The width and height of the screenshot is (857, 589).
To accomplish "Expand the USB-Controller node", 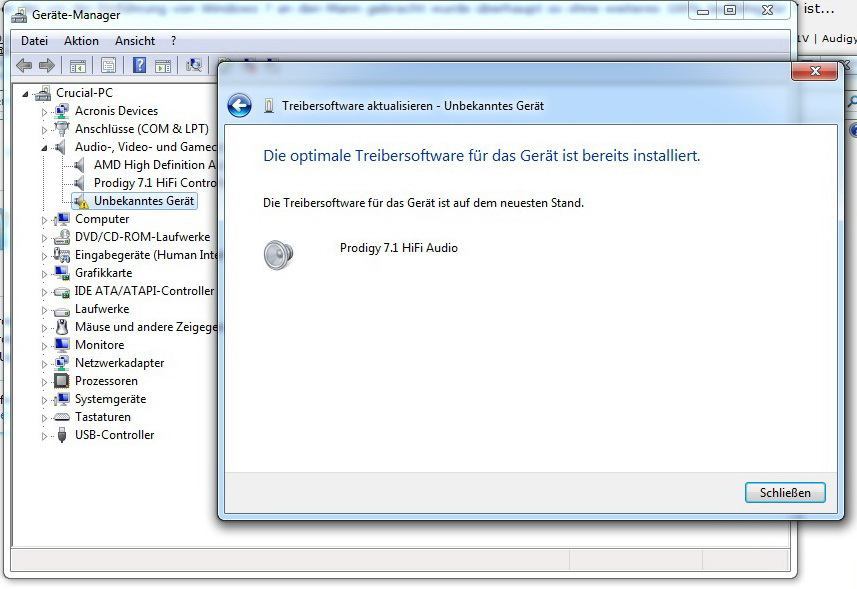I will (x=44, y=437).
